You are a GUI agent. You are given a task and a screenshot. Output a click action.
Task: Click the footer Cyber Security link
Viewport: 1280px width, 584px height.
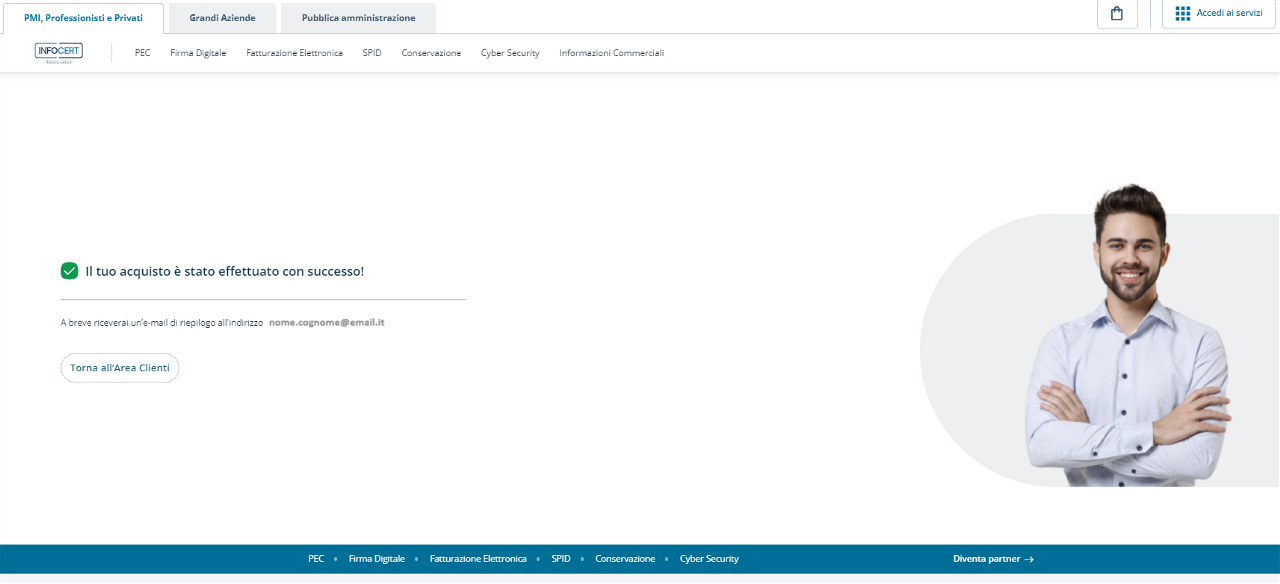[x=709, y=559]
